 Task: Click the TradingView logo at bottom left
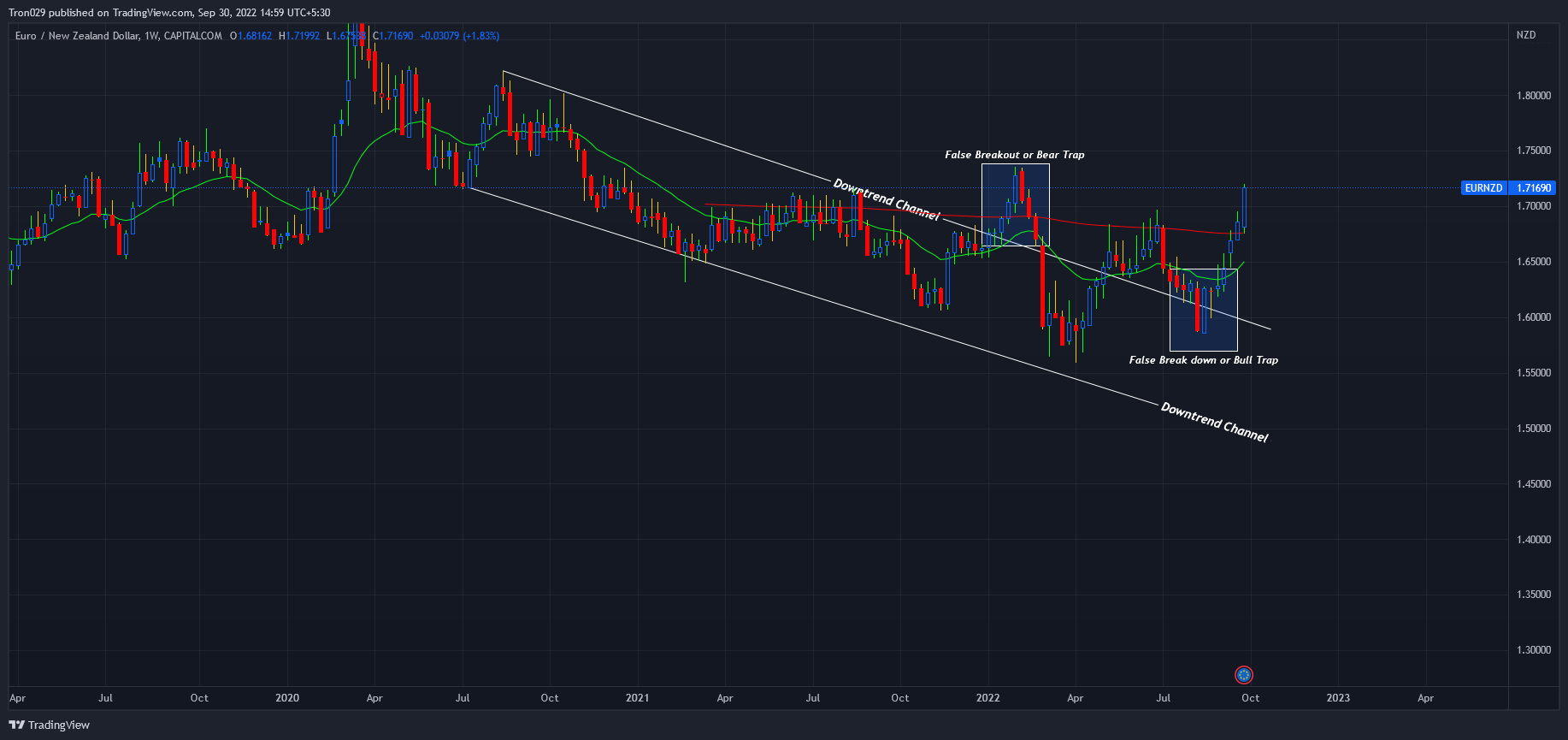[50, 725]
